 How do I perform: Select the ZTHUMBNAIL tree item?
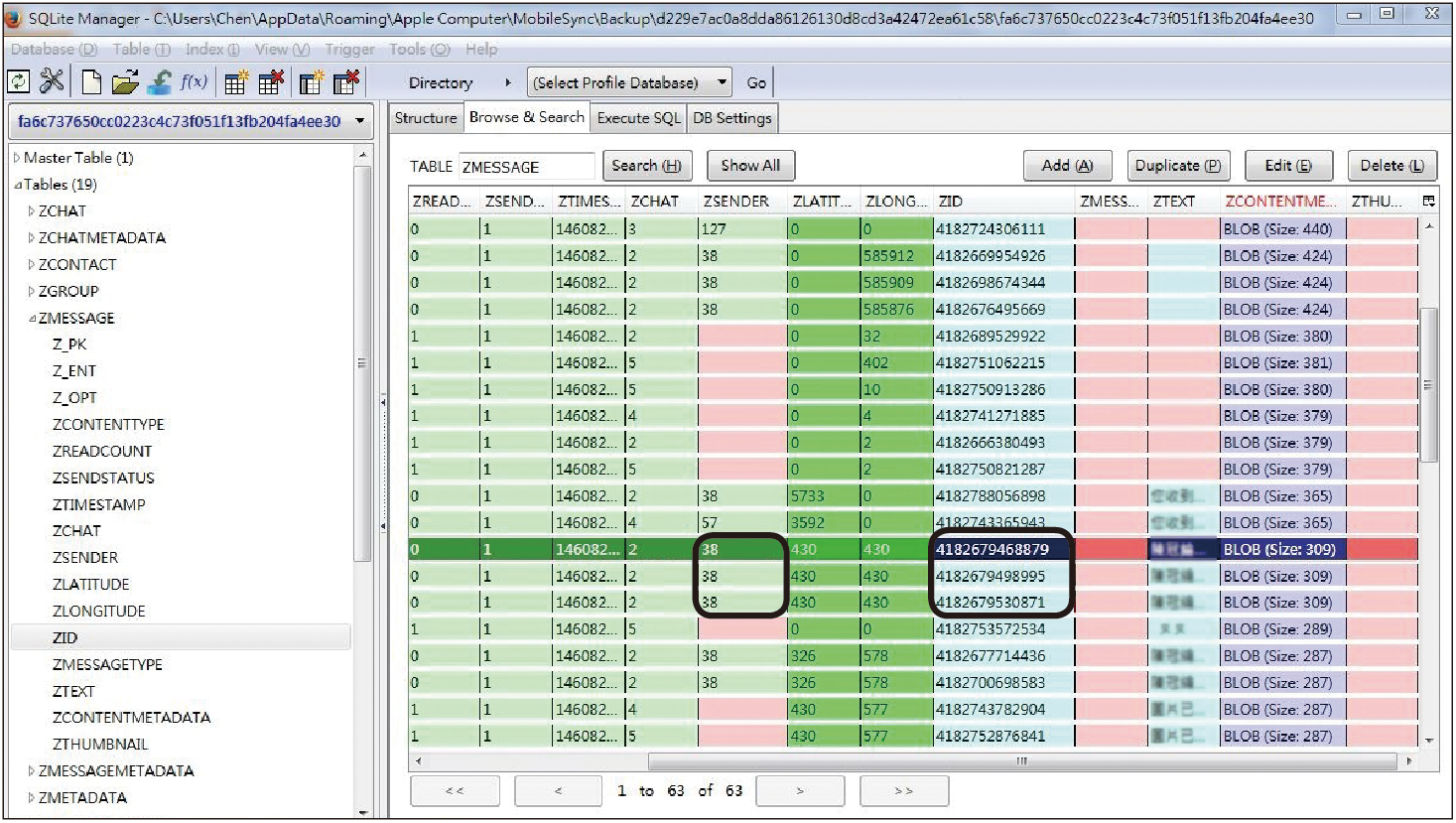(100, 745)
